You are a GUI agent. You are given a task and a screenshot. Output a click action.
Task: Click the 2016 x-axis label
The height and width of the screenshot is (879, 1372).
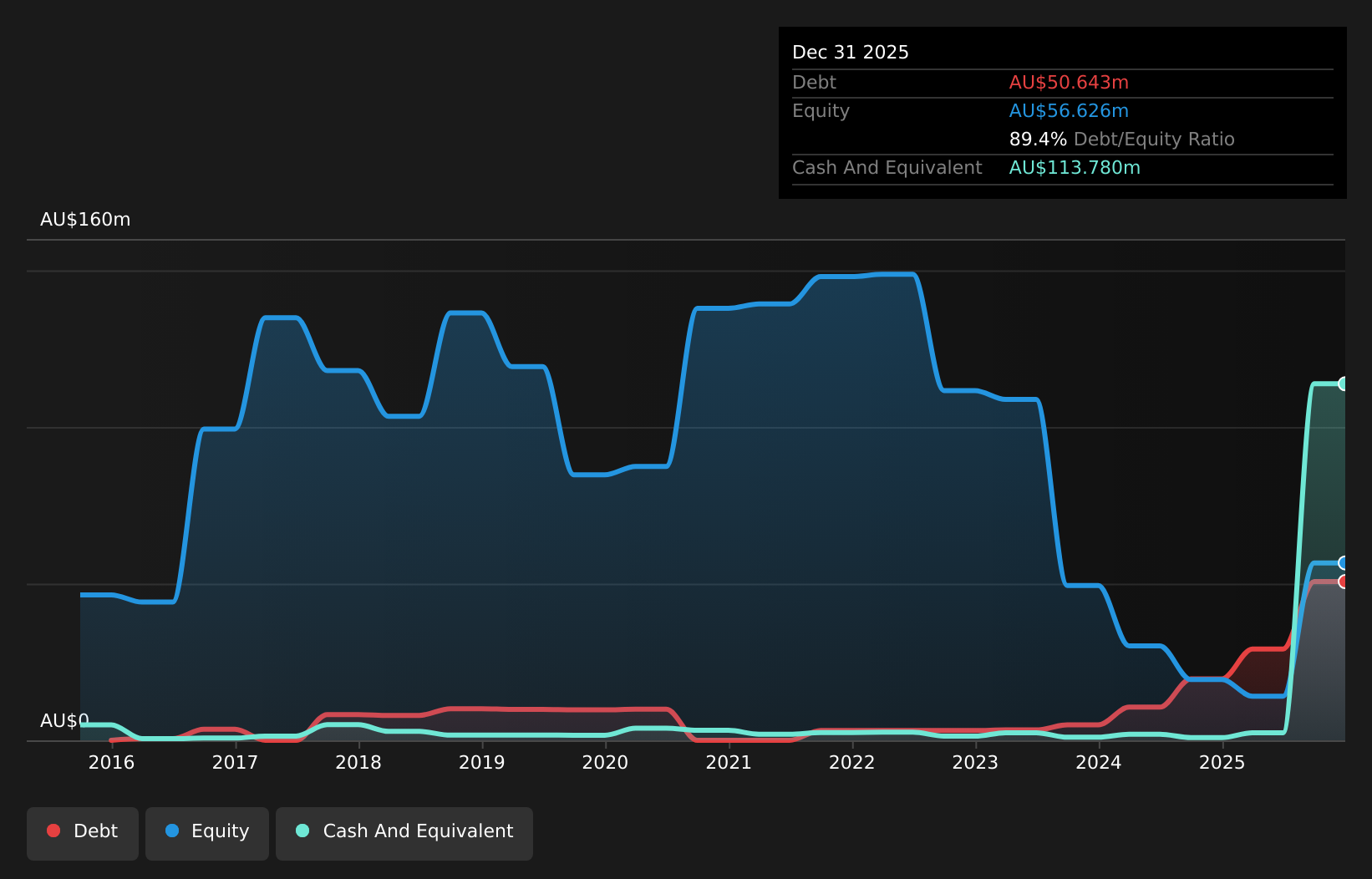pyautogui.click(x=112, y=762)
